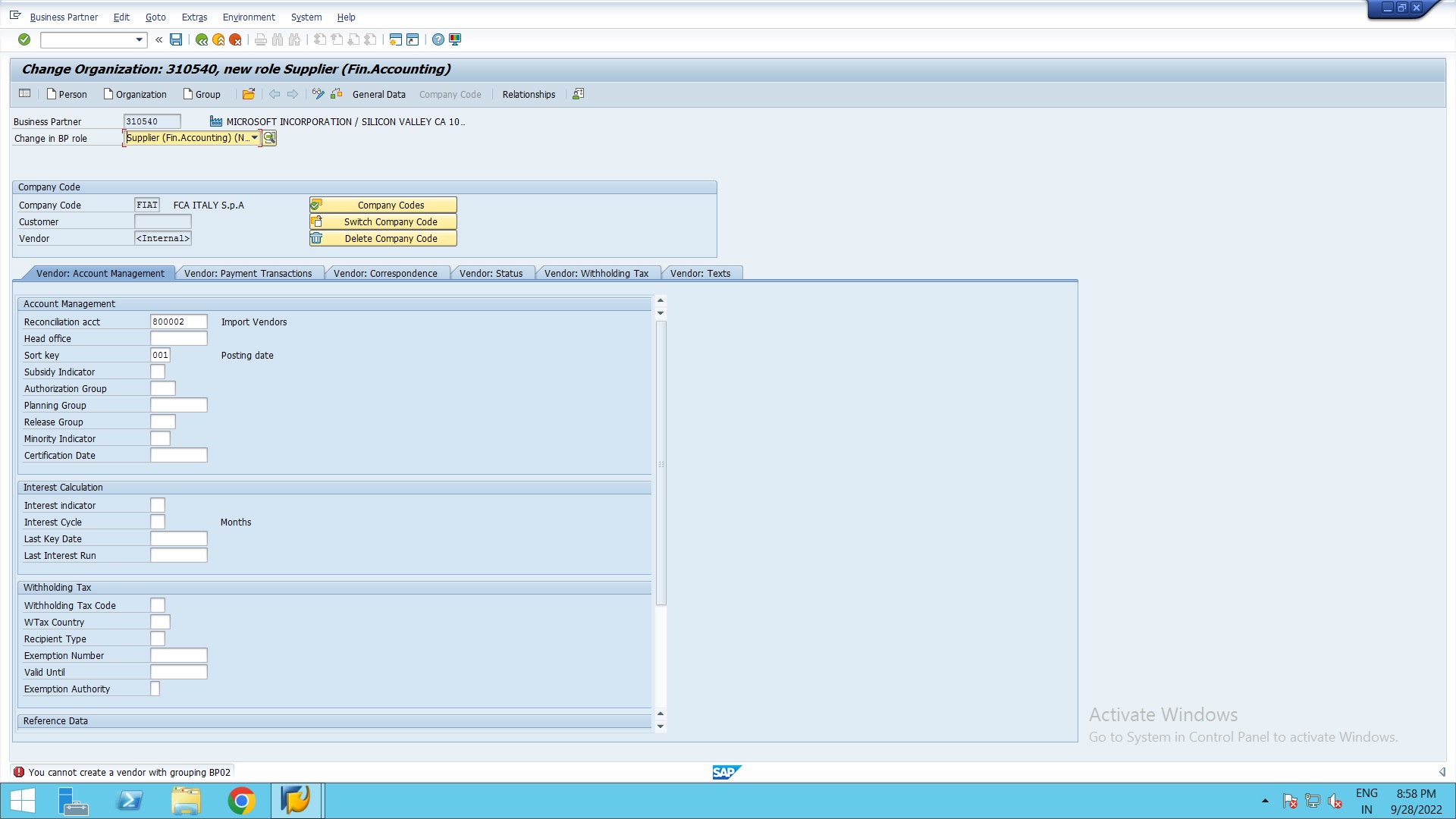The height and width of the screenshot is (819, 1456).
Task: Click the Reconciliation acct input field
Action: [178, 322]
